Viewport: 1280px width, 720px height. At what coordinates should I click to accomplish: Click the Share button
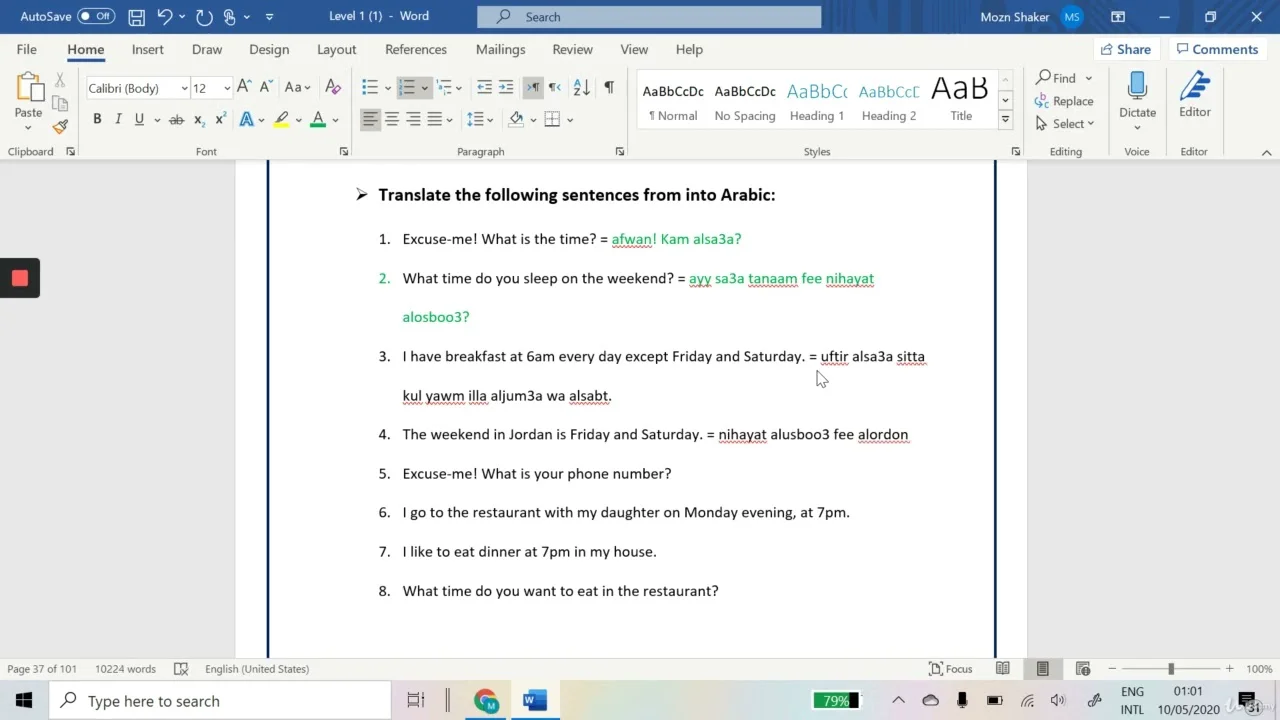point(1125,49)
